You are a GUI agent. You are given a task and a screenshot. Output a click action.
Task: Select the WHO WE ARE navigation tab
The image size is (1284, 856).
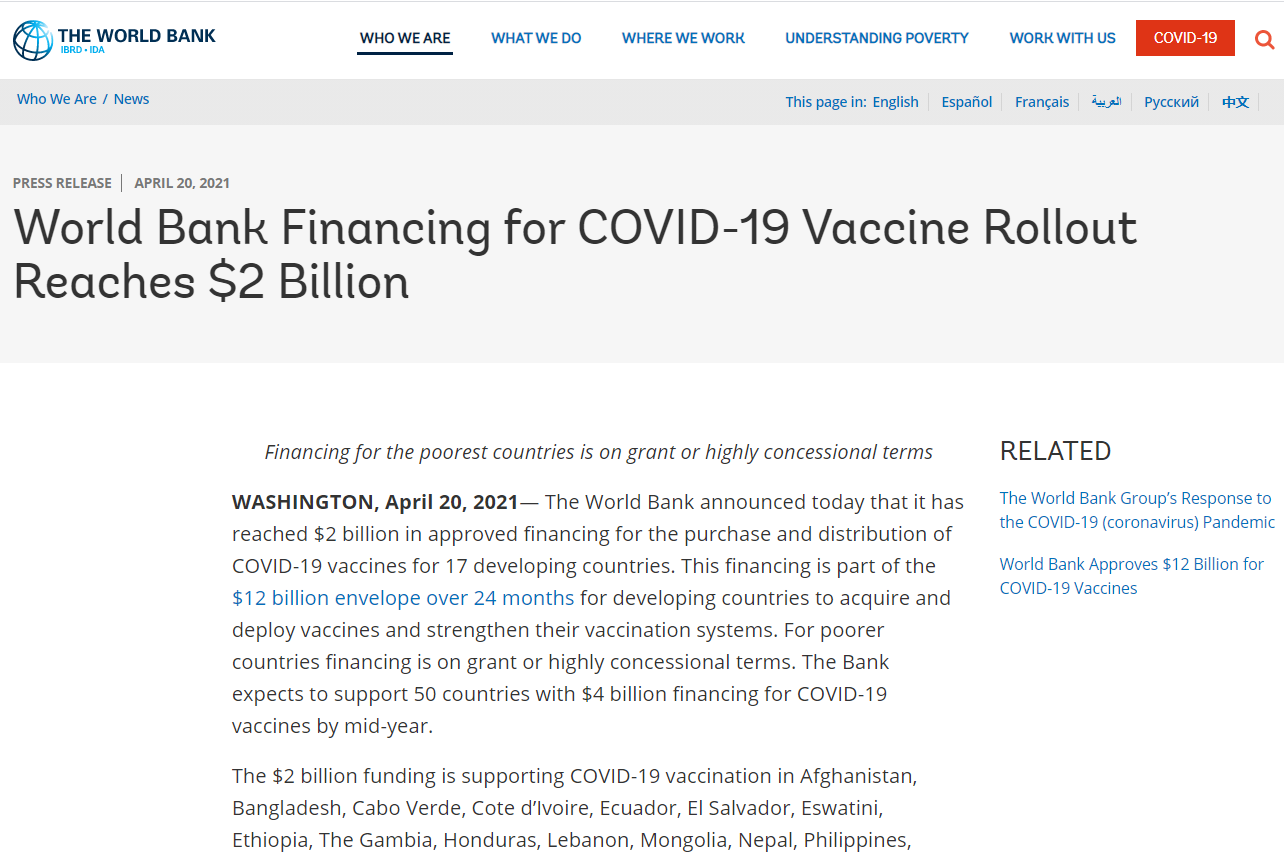pos(404,37)
